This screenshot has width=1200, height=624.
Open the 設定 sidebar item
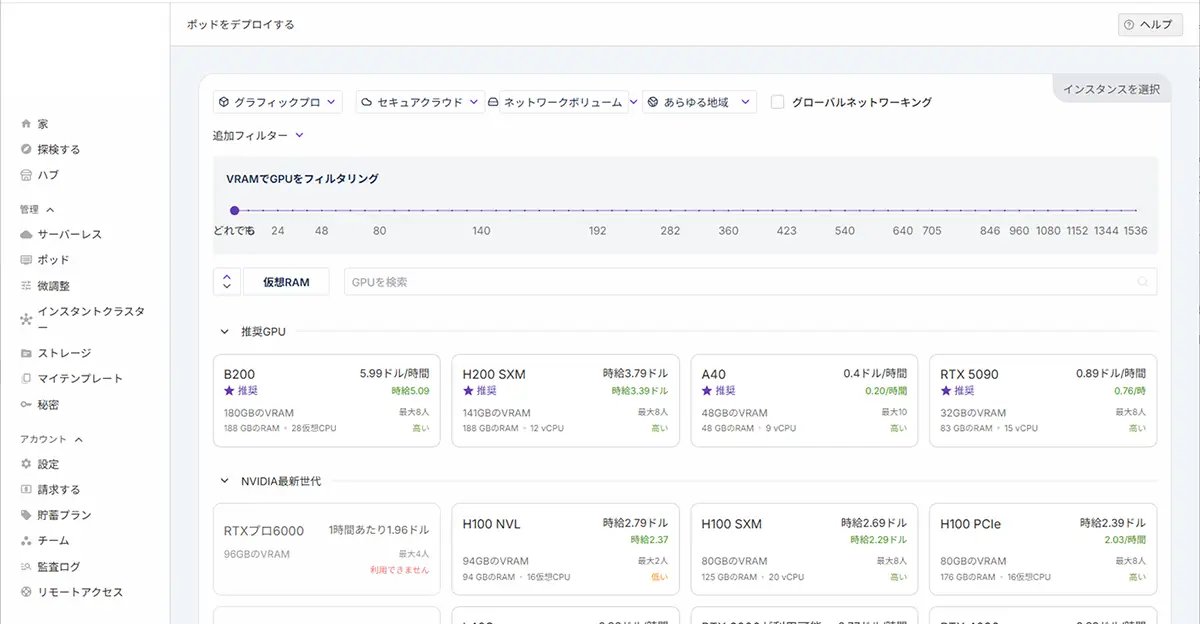48,464
